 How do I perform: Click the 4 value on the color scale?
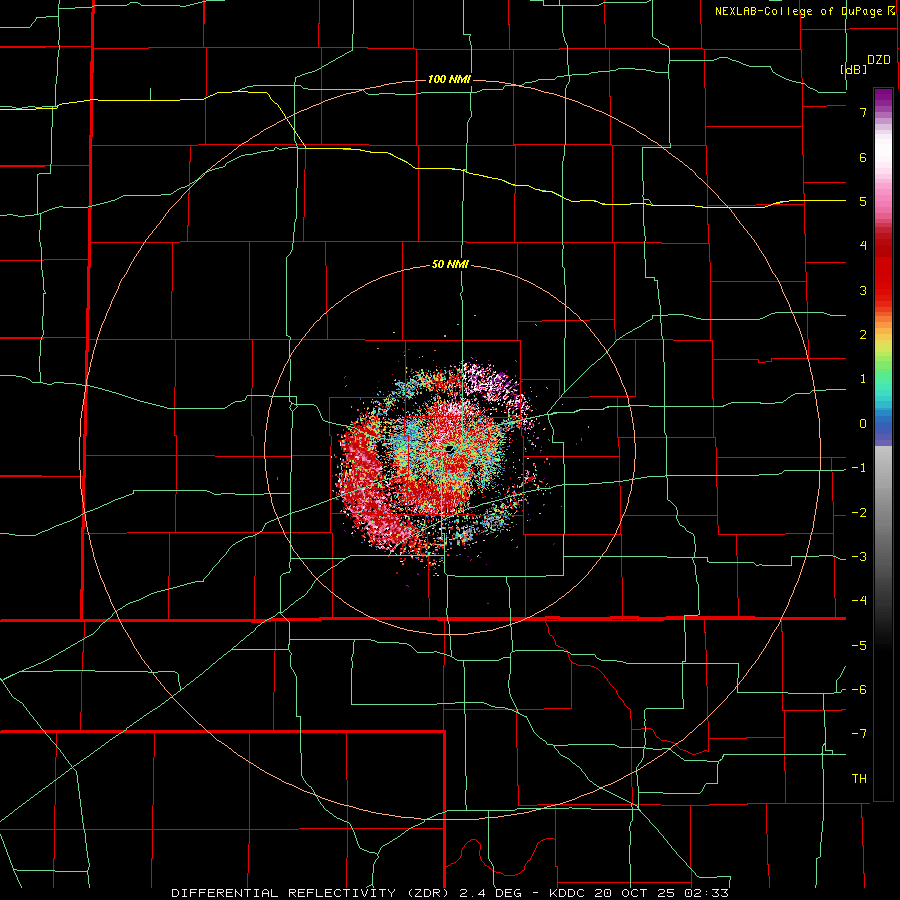coord(863,246)
